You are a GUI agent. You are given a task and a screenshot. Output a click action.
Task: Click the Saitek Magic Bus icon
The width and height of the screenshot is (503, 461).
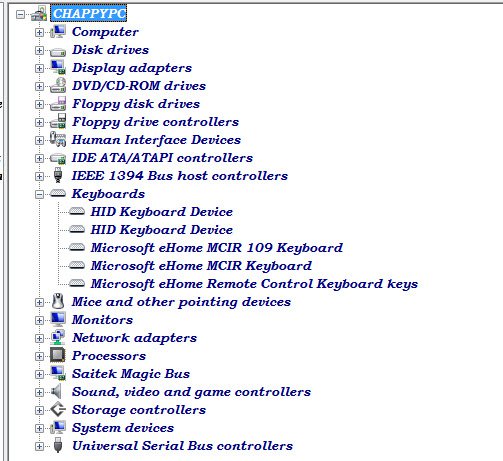(58, 373)
